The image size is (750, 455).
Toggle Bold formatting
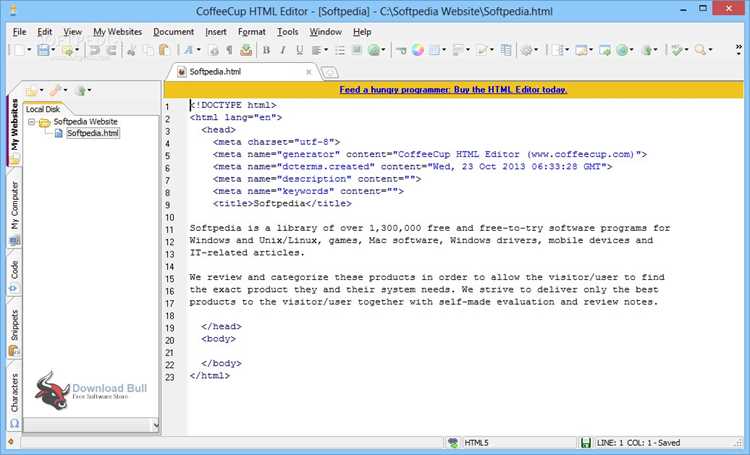pyautogui.click(x=266, y=50)
